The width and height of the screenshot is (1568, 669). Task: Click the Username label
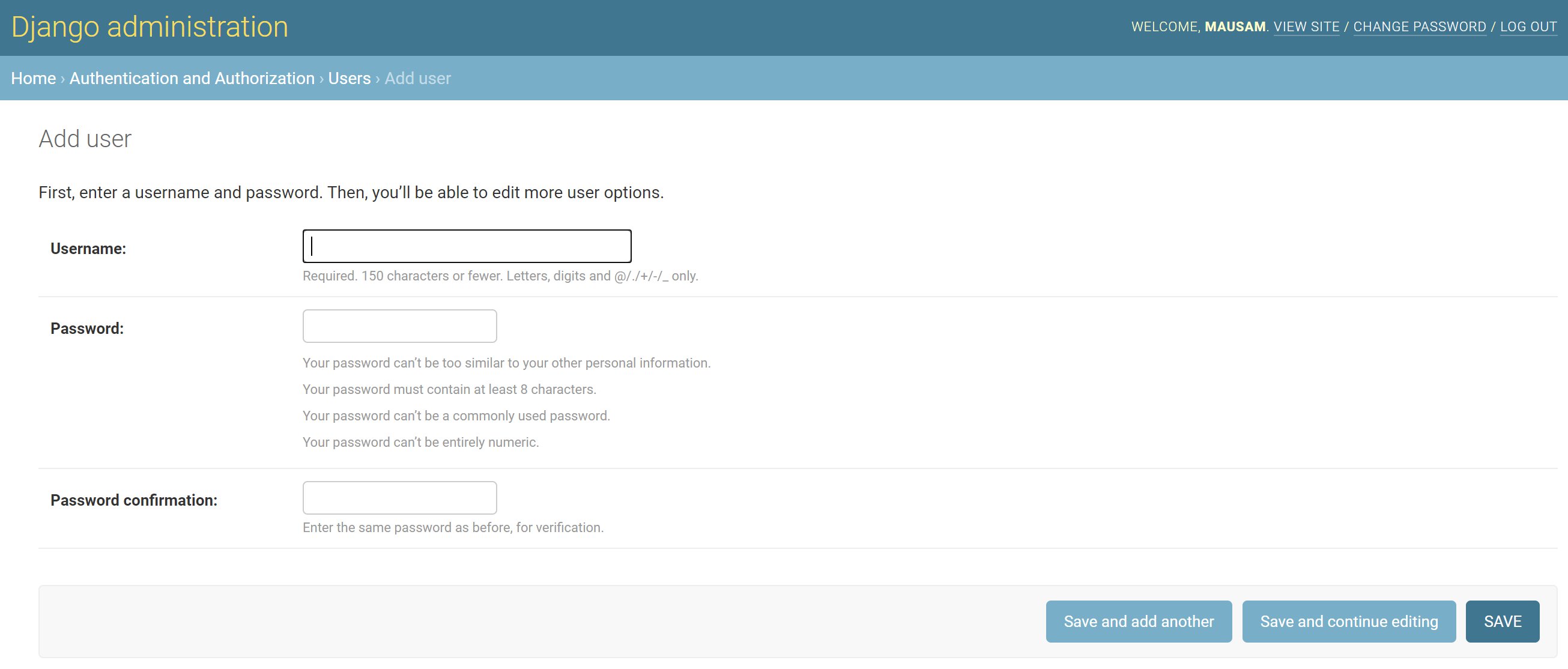click(88, 249)
